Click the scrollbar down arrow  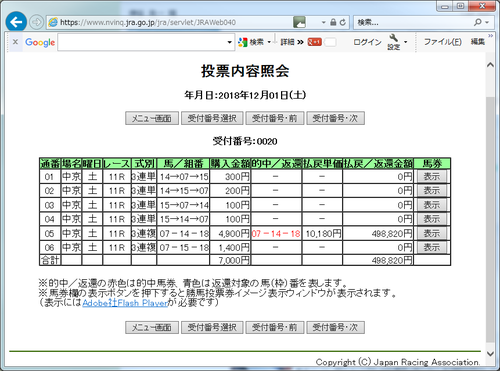pos(490,353)
